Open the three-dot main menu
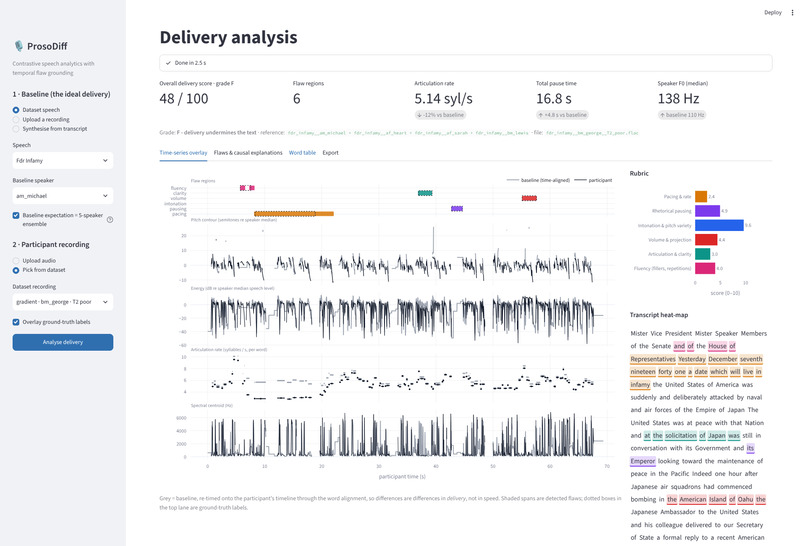 tap(792, 12)
